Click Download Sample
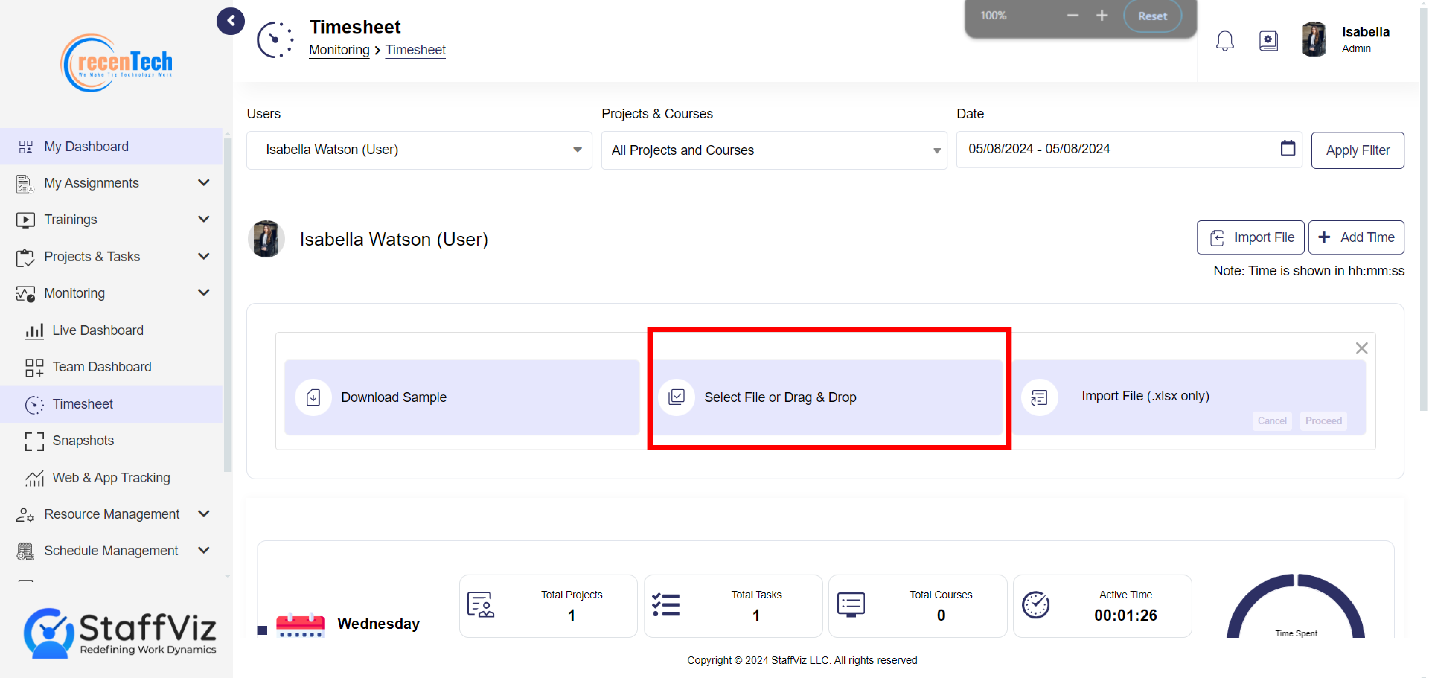This screenshot has height=678, width=1429. [462, 397]
